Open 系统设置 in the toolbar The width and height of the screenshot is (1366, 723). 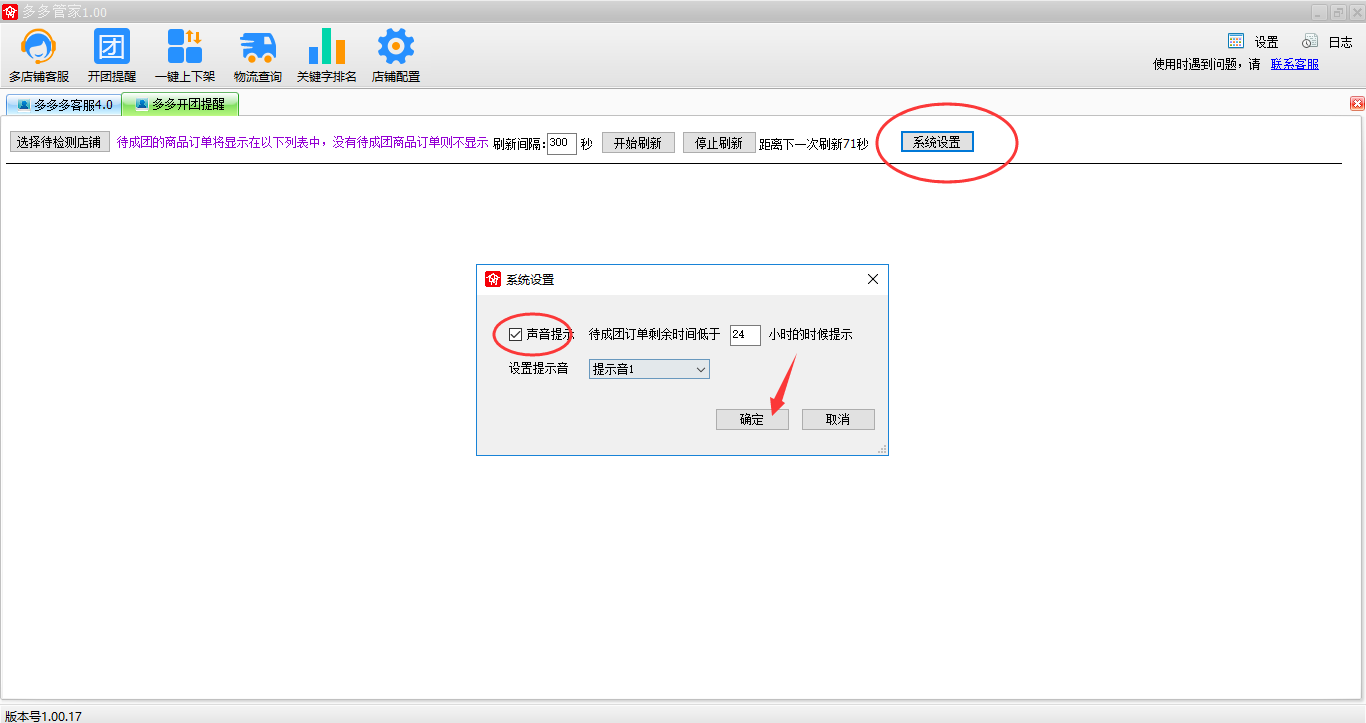pos(937,142)
